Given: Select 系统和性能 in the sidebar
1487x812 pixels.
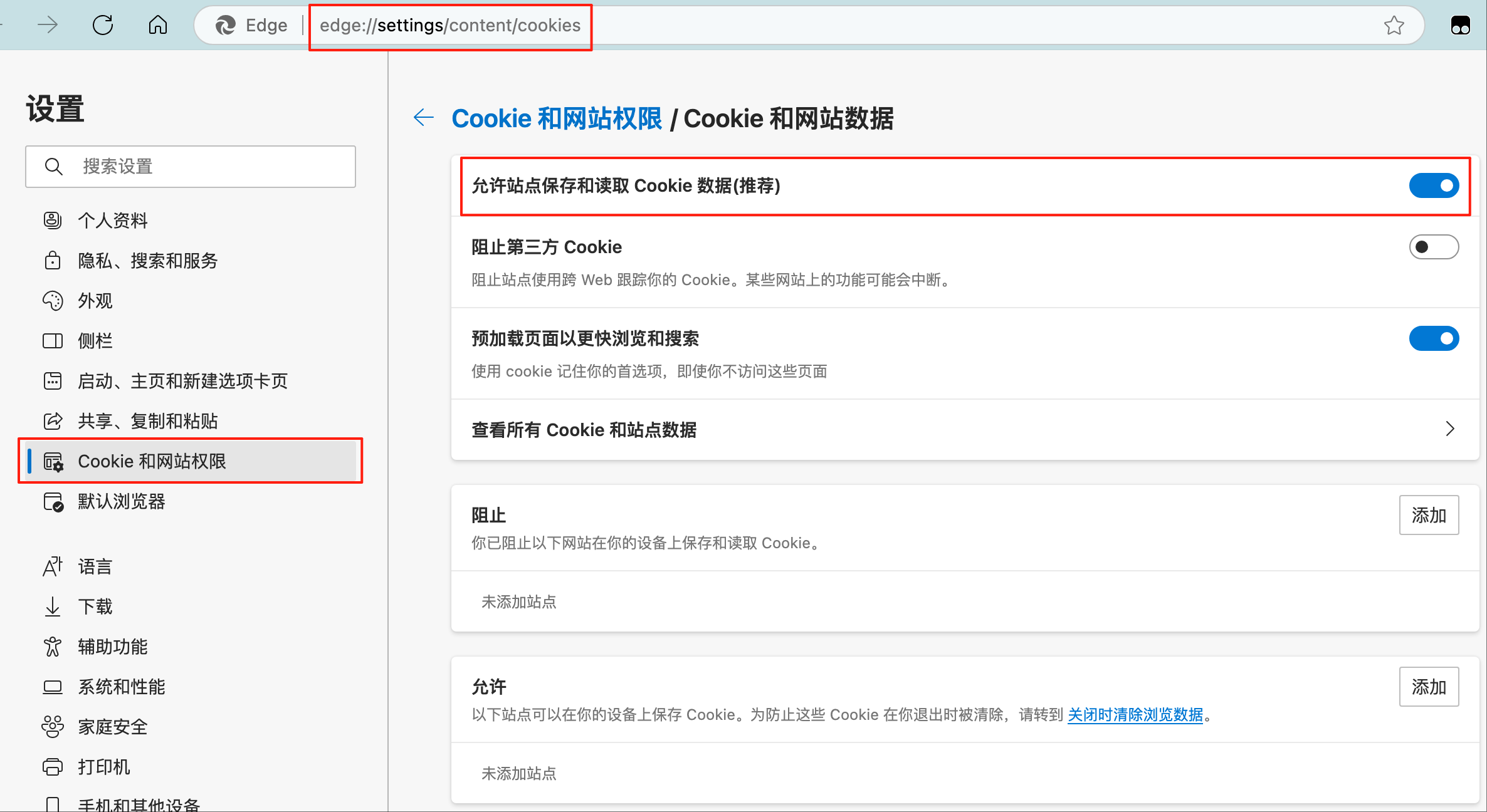Looking at the screenshot, I should (121, 687).
